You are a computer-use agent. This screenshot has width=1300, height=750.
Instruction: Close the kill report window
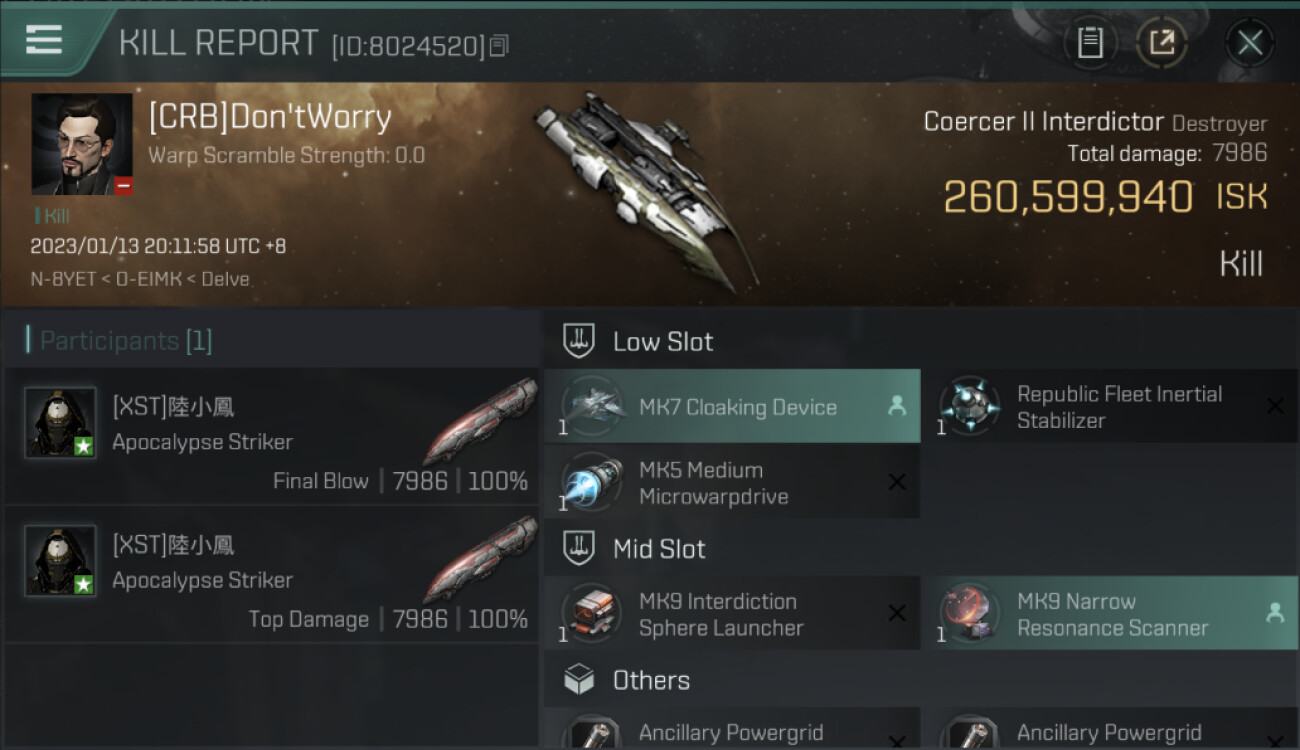(1249, 42)
